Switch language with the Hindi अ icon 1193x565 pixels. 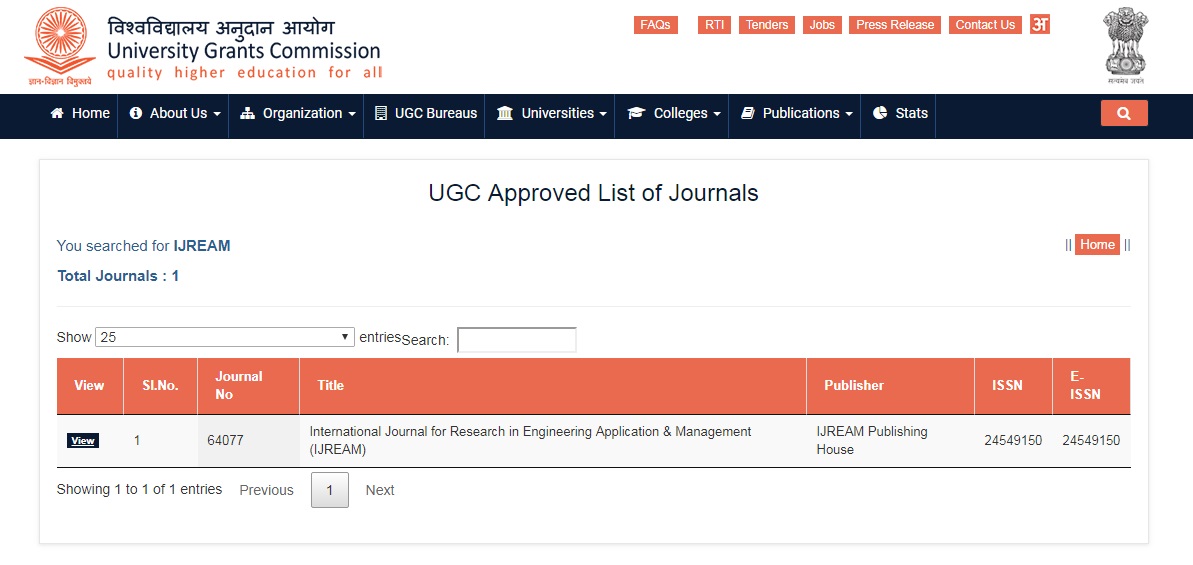pos(1040,24)
